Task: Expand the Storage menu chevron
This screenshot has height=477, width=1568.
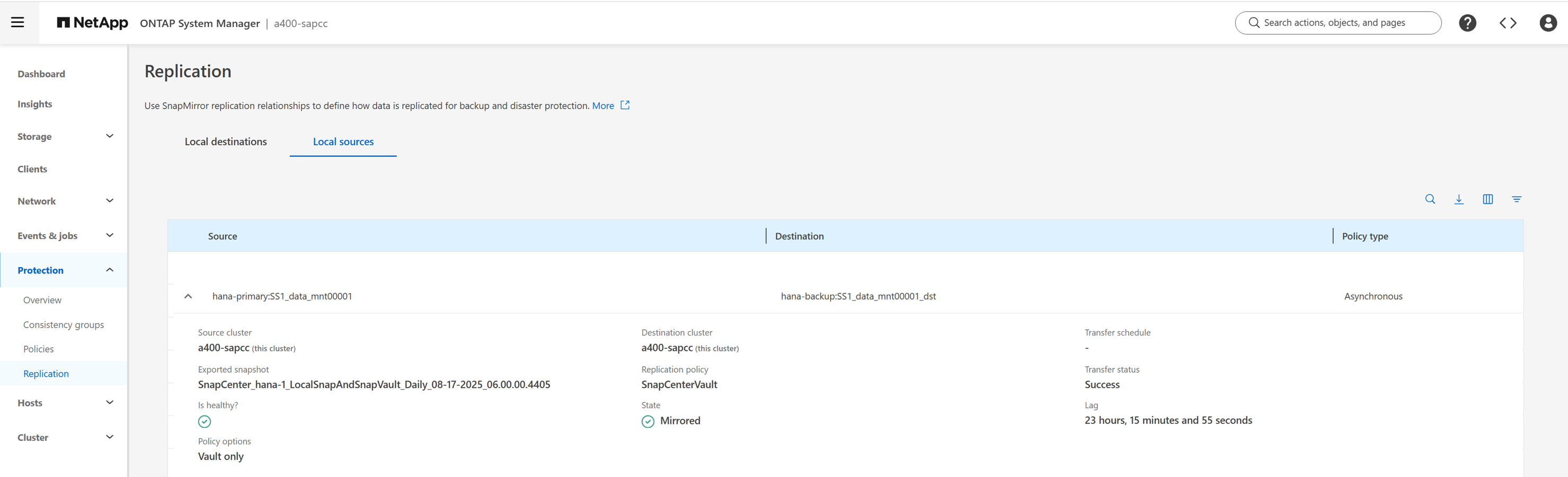Action: click(x=110, y=136)
